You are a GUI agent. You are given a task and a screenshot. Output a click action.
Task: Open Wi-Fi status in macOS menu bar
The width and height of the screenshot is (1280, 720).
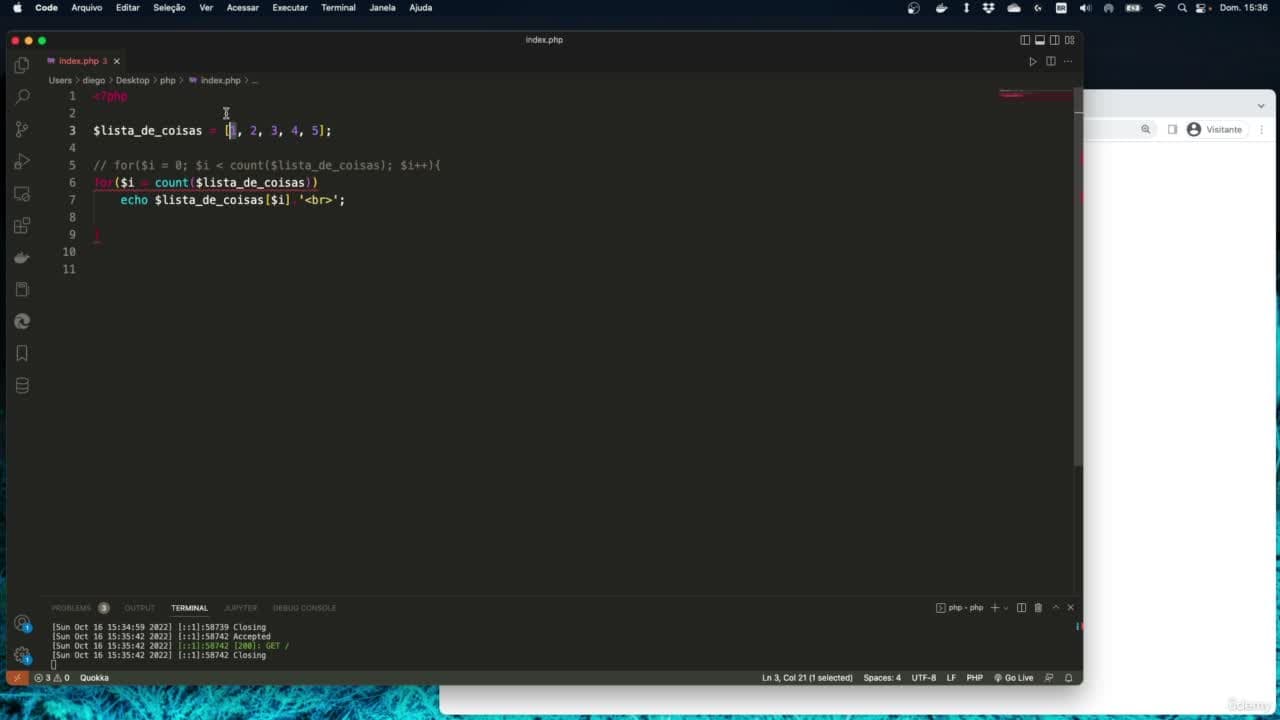[x=1160, y=8]
